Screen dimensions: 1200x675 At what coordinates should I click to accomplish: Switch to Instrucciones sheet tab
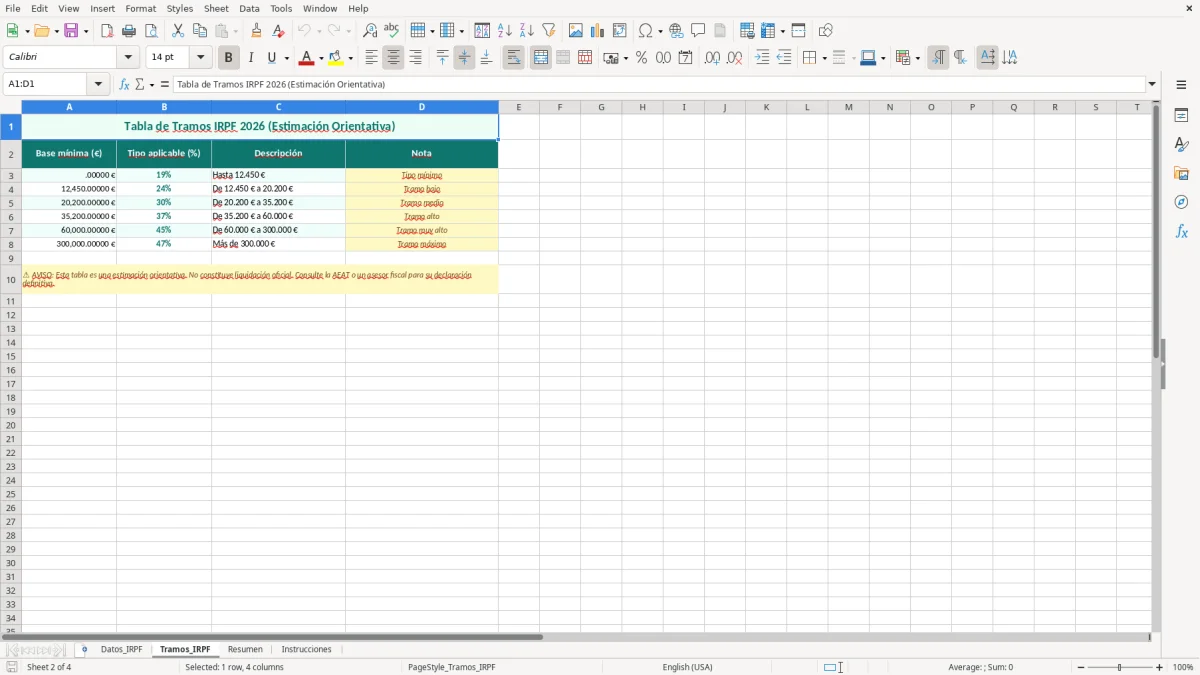306,650
